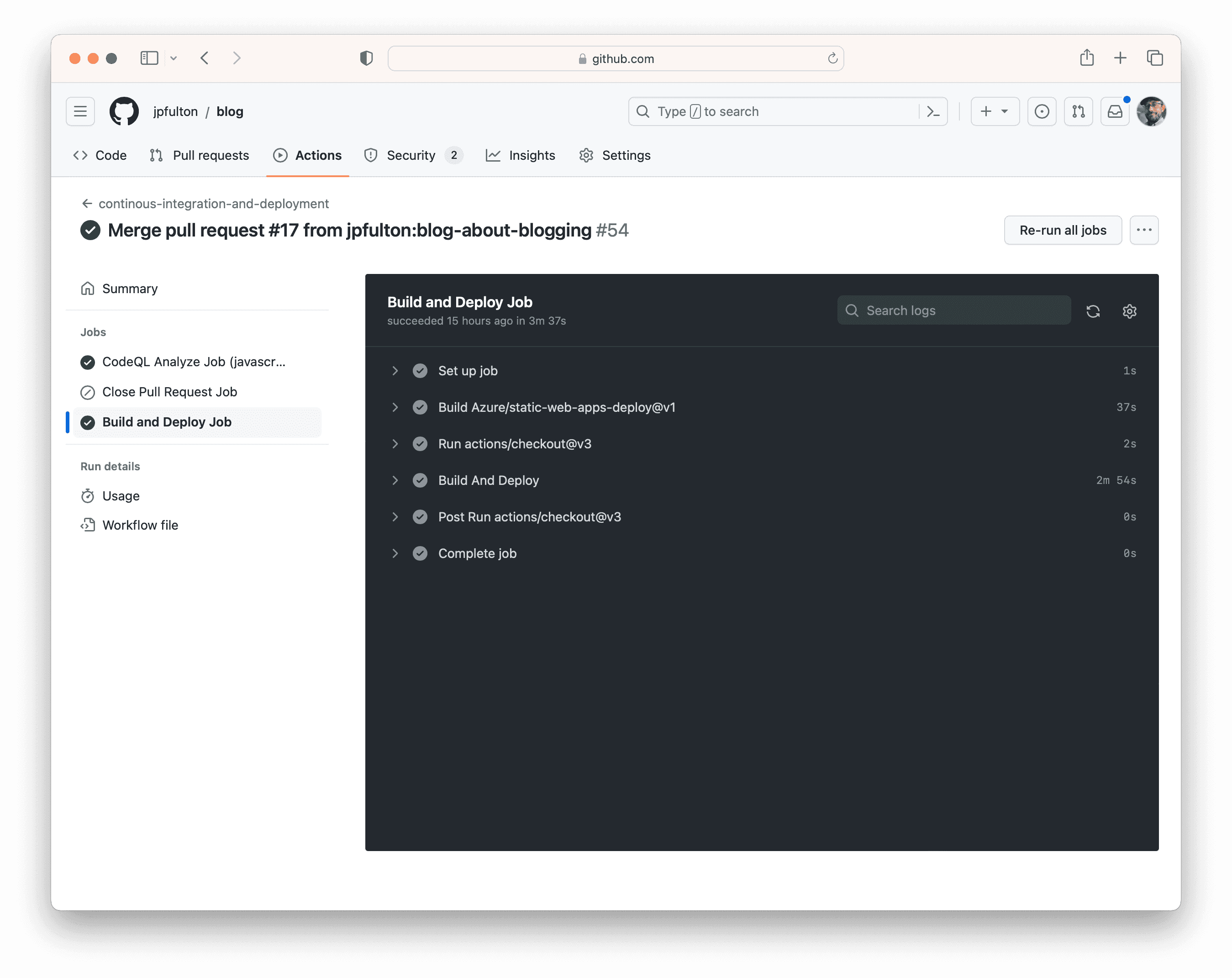Click the GitHub Octocat logo
This screenshot has width=1232, height=978.
[124, 111]
